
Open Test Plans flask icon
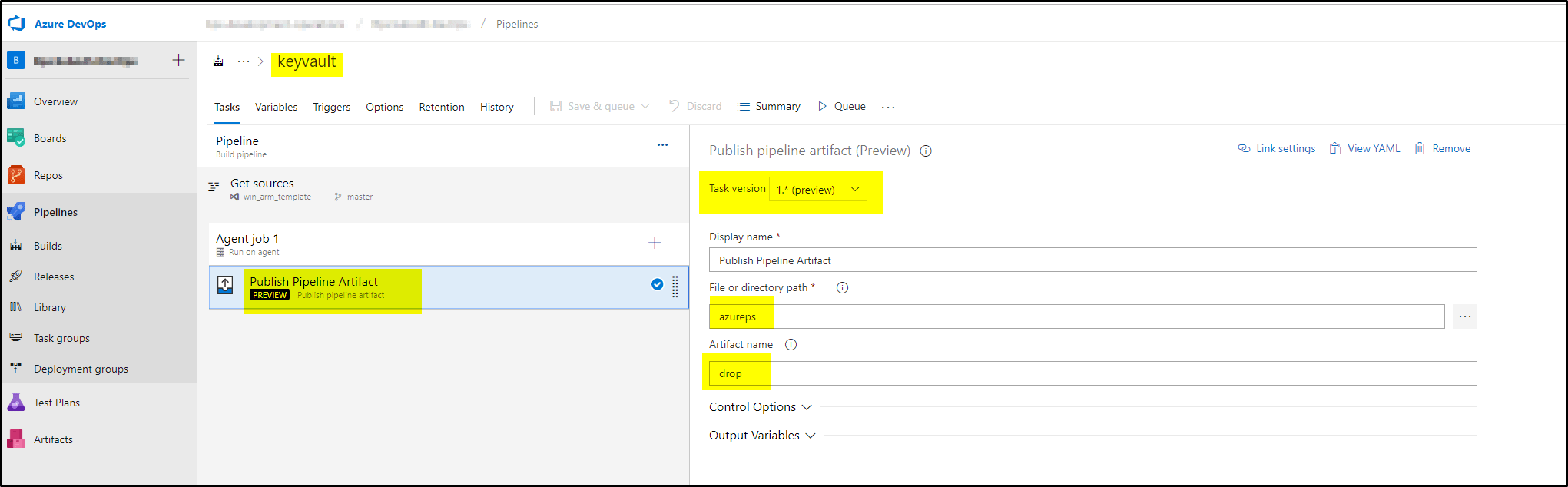pos(16,403)
